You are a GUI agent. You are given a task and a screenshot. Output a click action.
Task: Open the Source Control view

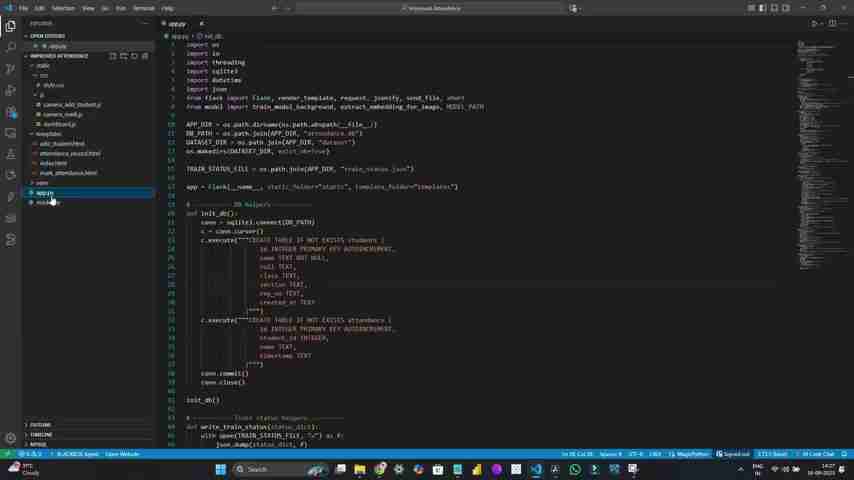click(10, 69)
